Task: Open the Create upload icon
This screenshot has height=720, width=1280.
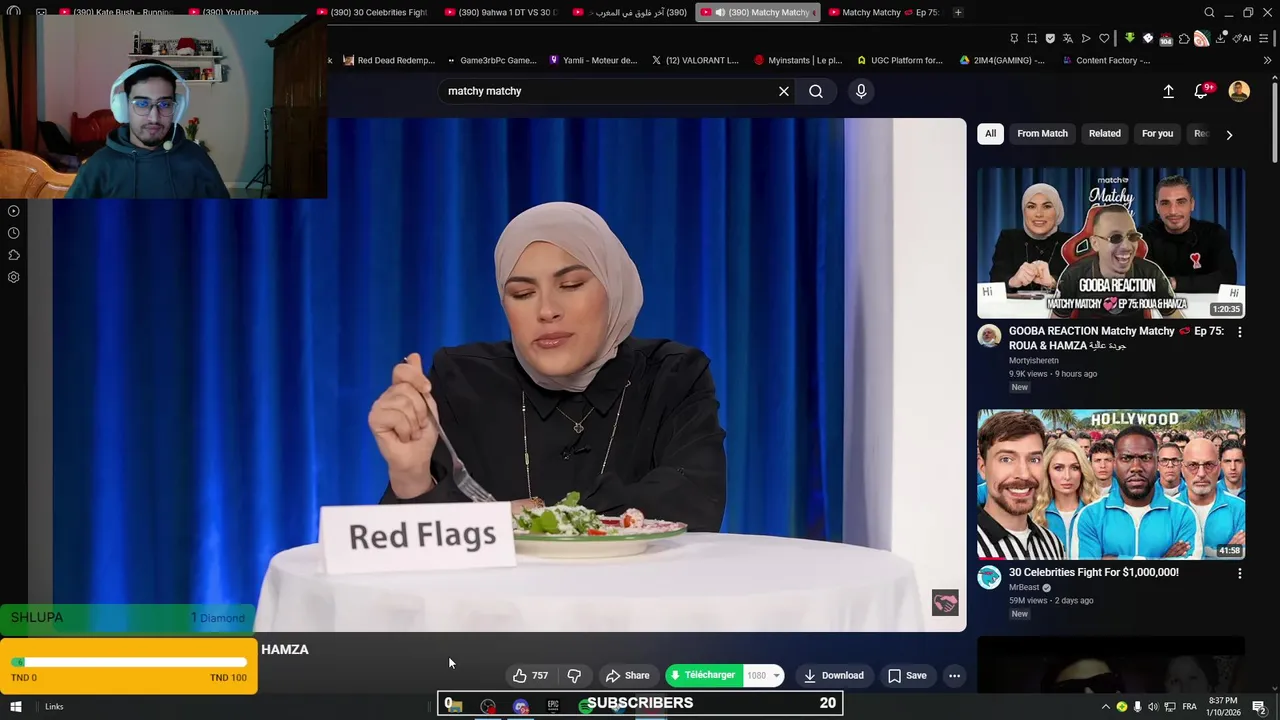Action: click(1168, 91)
